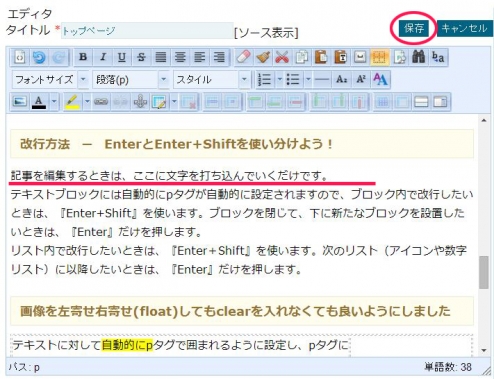
Task: Click the タイトル title input field
Action: tap(147, 31)
